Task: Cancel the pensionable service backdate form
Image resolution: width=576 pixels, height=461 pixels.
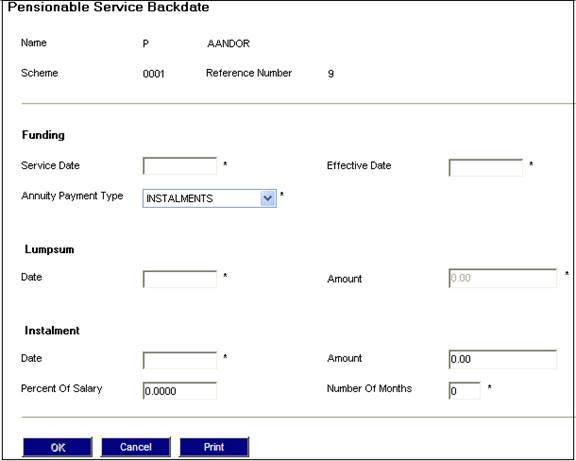Action: 136,447
